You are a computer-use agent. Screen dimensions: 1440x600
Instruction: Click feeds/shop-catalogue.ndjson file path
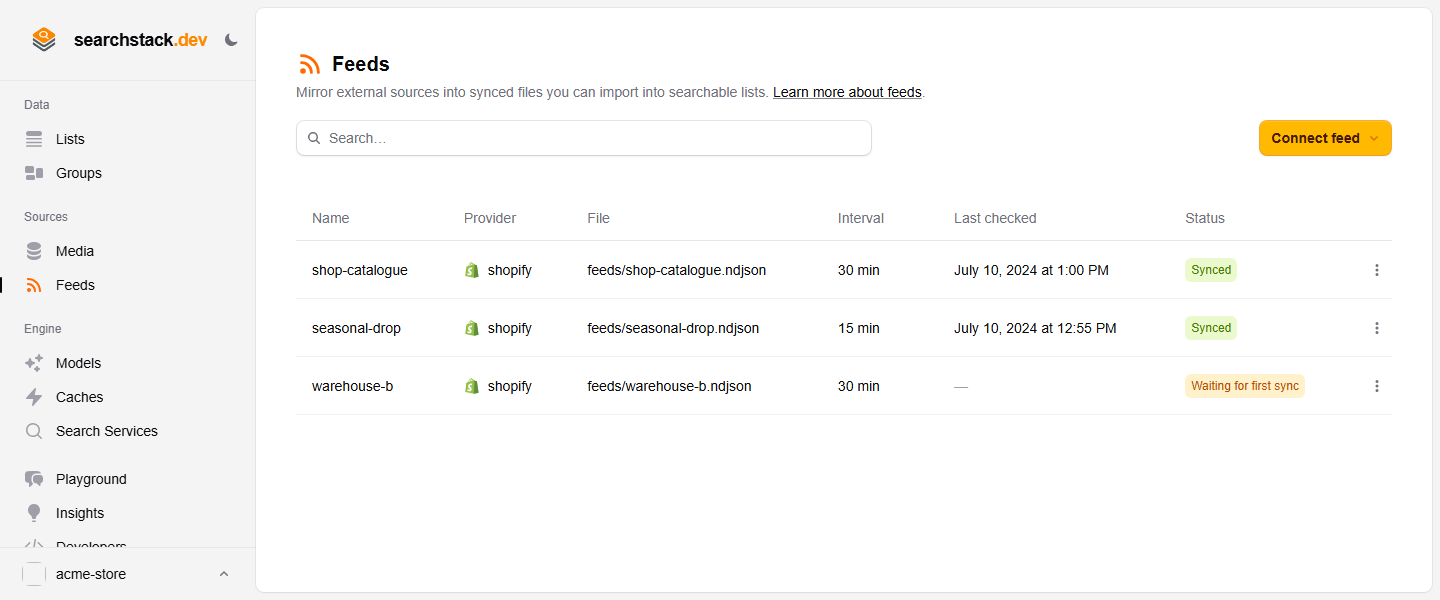(677, 270)
